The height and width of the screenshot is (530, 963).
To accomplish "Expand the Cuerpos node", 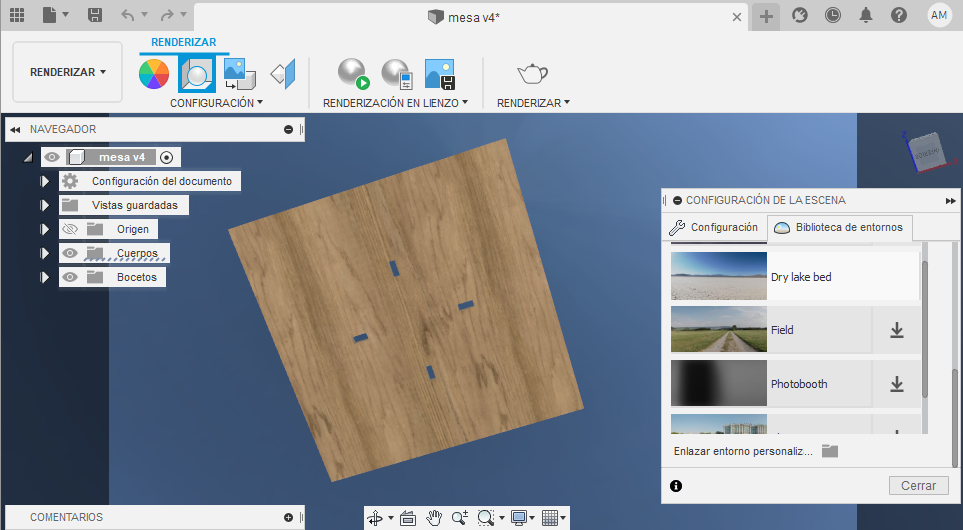I will coord(44,253).
